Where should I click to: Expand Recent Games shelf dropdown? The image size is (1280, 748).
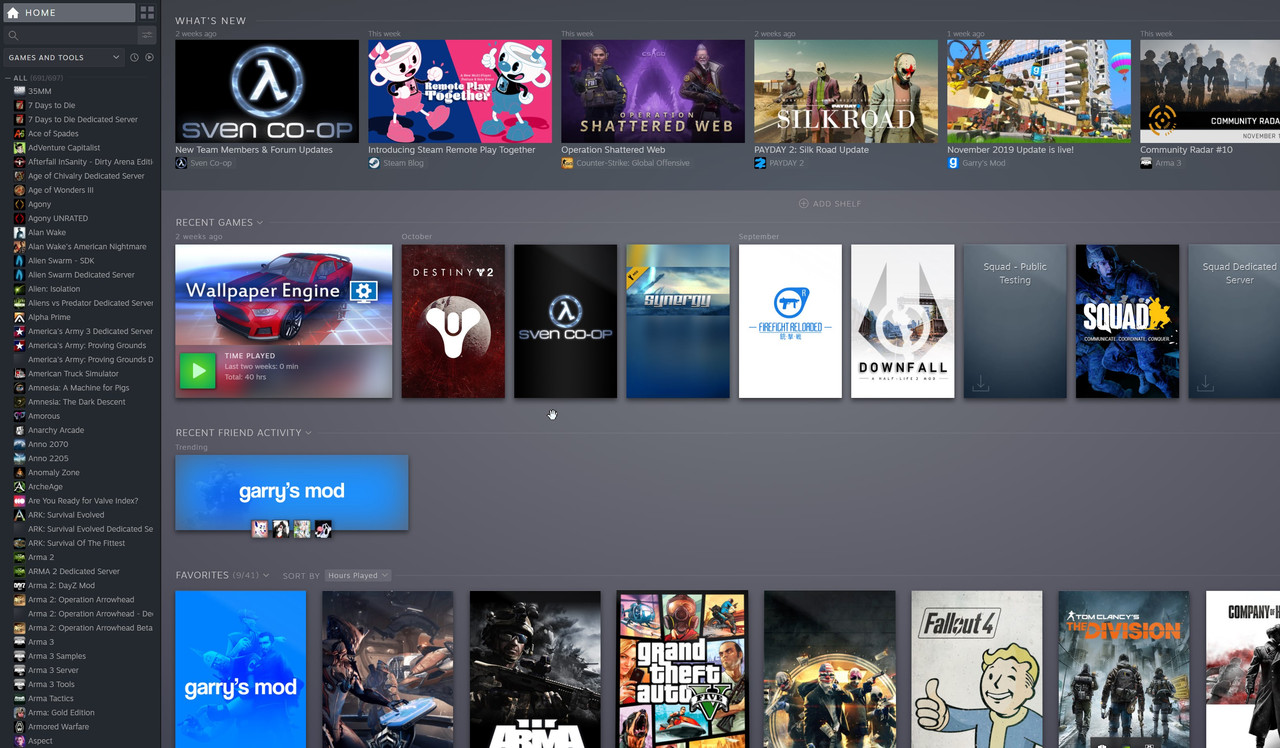point(259,222)
